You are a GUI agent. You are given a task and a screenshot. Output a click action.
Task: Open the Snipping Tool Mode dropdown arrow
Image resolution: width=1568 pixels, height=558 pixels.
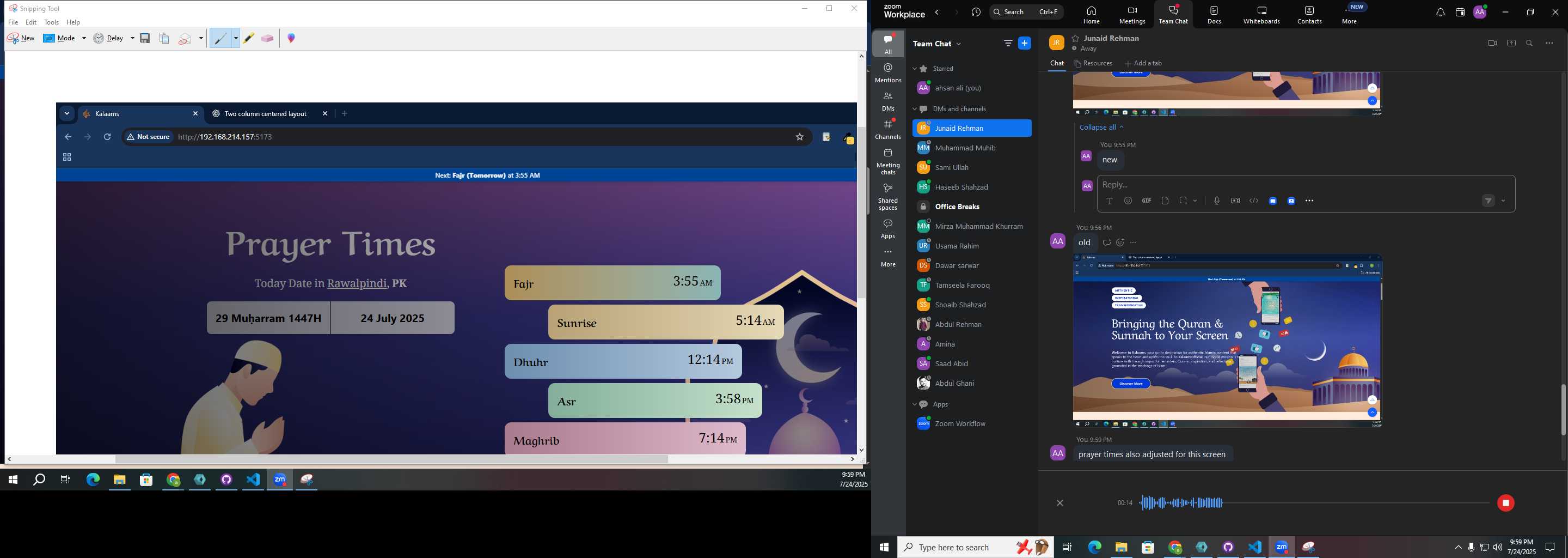pyautogui.click(x=84, y=38)
